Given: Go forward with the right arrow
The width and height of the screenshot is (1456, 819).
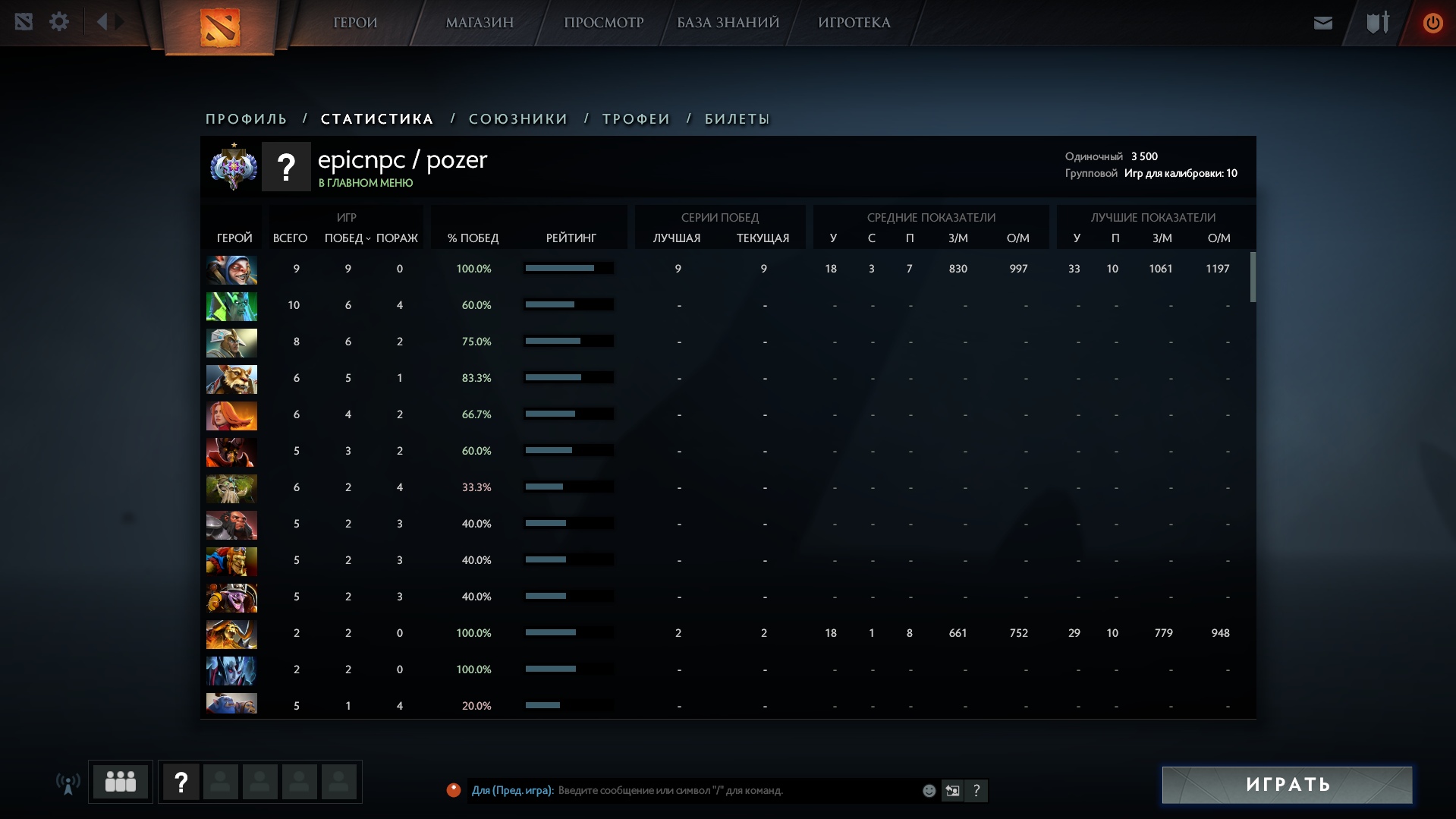Looking at the screenshot, I should pyautogui.click(x=121, y=22).
